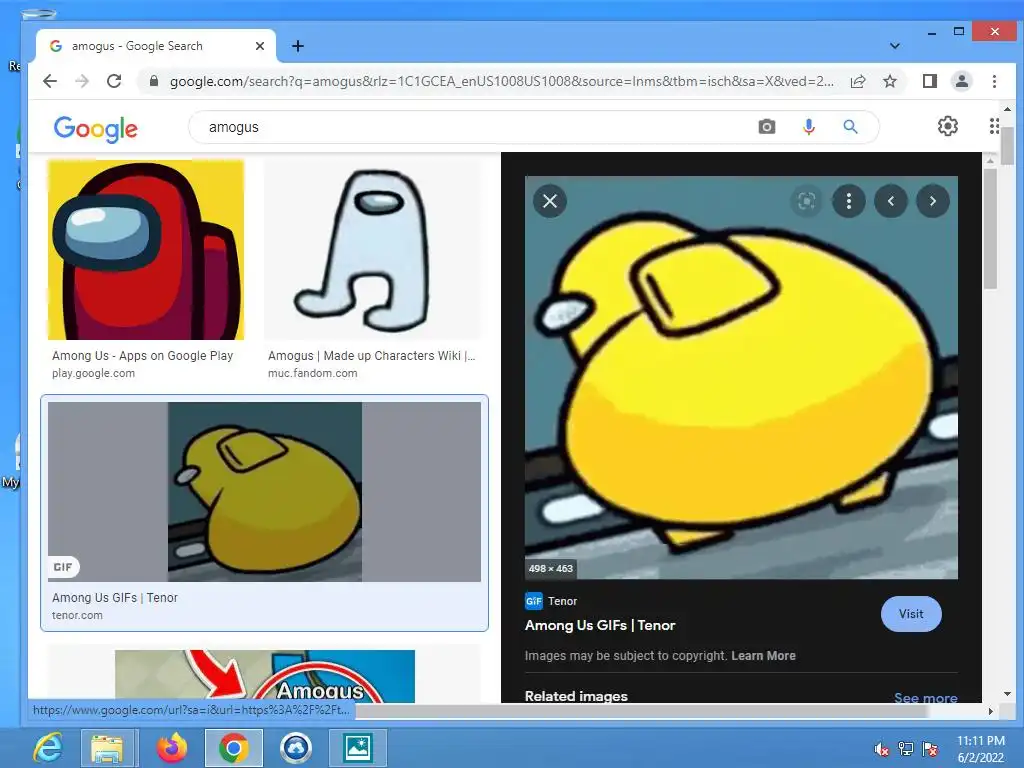Open File Explorer from taskbar
Viewport: 1024px width, 768px height.
point(109,748)
